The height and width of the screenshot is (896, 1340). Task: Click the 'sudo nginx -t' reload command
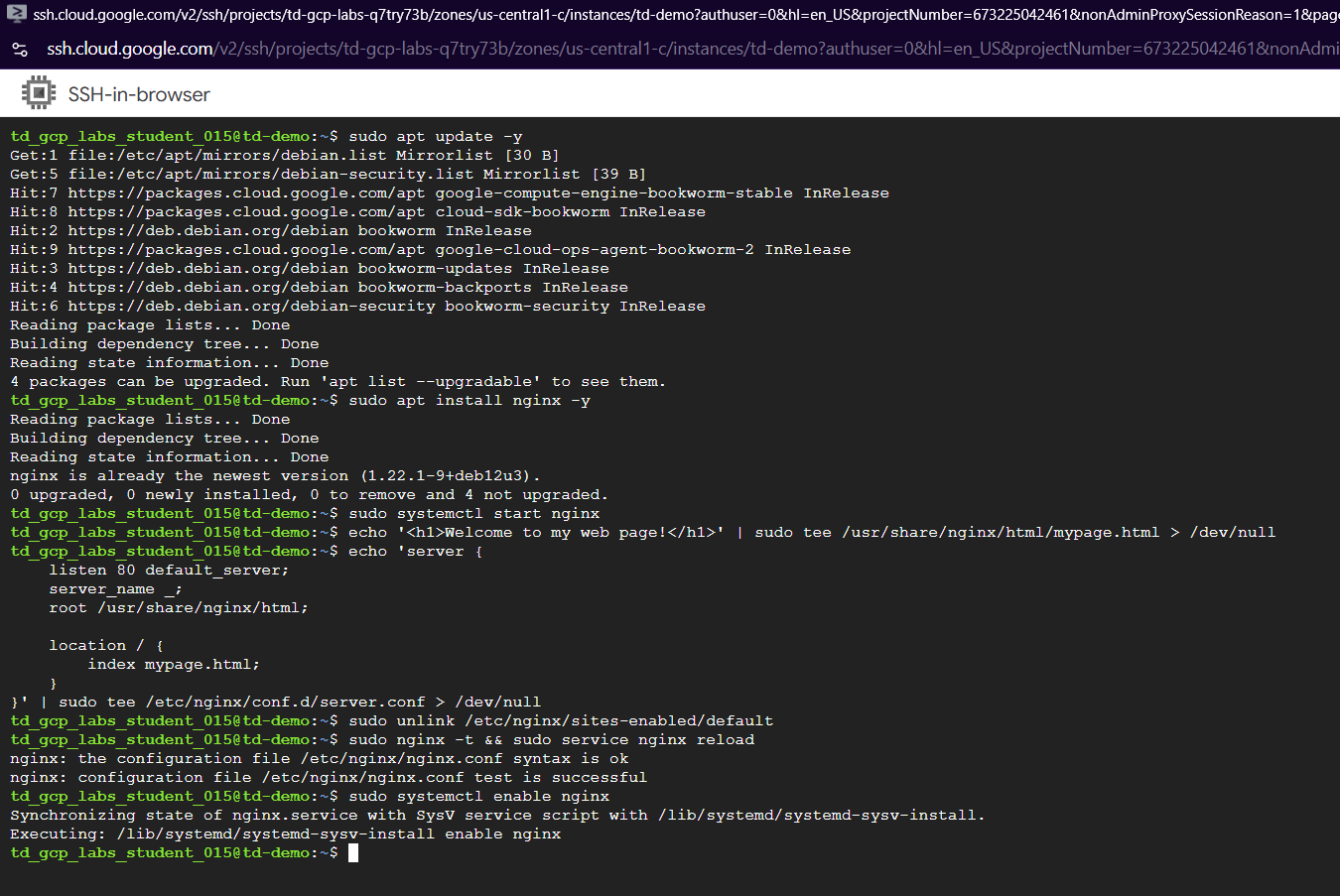coord(551,740)
